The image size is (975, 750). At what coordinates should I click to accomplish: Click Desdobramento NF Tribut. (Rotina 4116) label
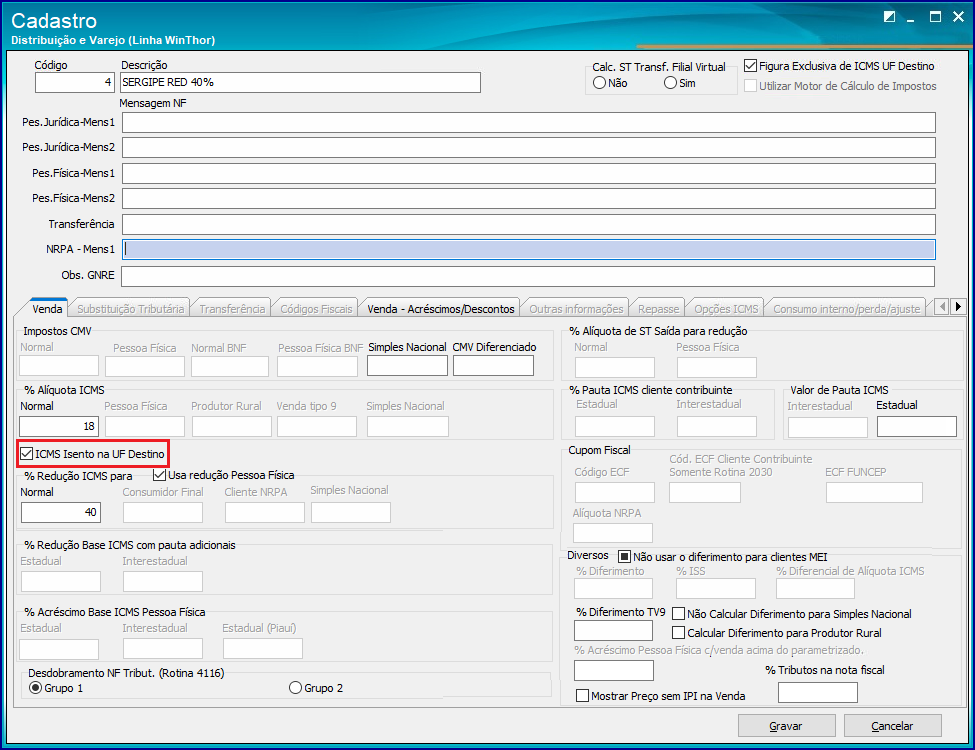pyautogui.click(x=126, y=673)
